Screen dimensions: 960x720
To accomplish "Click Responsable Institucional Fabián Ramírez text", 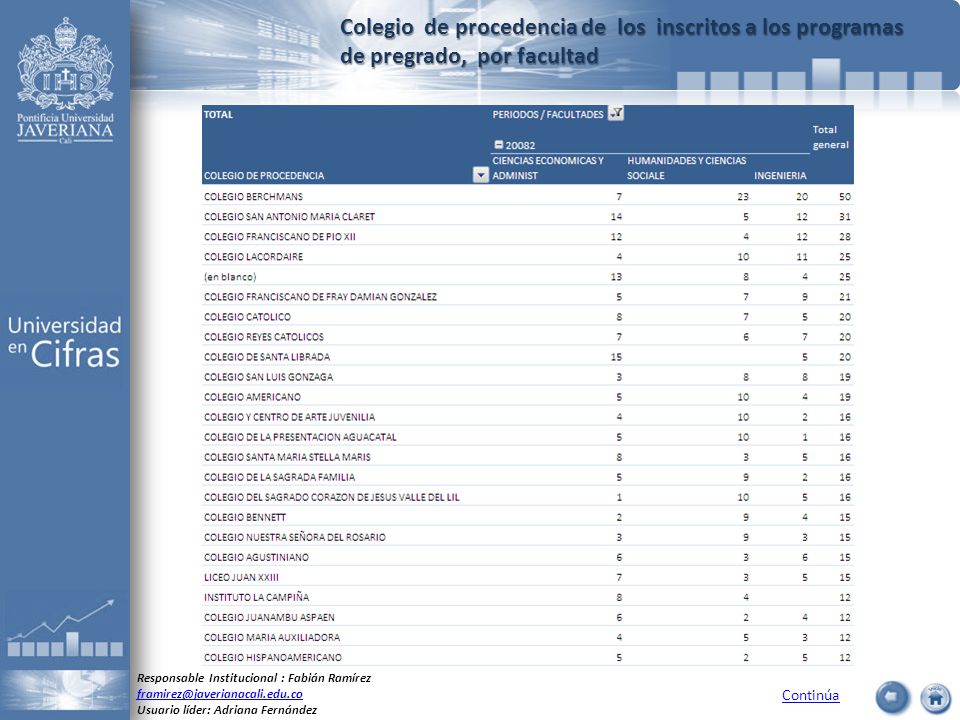I will click(x=254, y=678).
